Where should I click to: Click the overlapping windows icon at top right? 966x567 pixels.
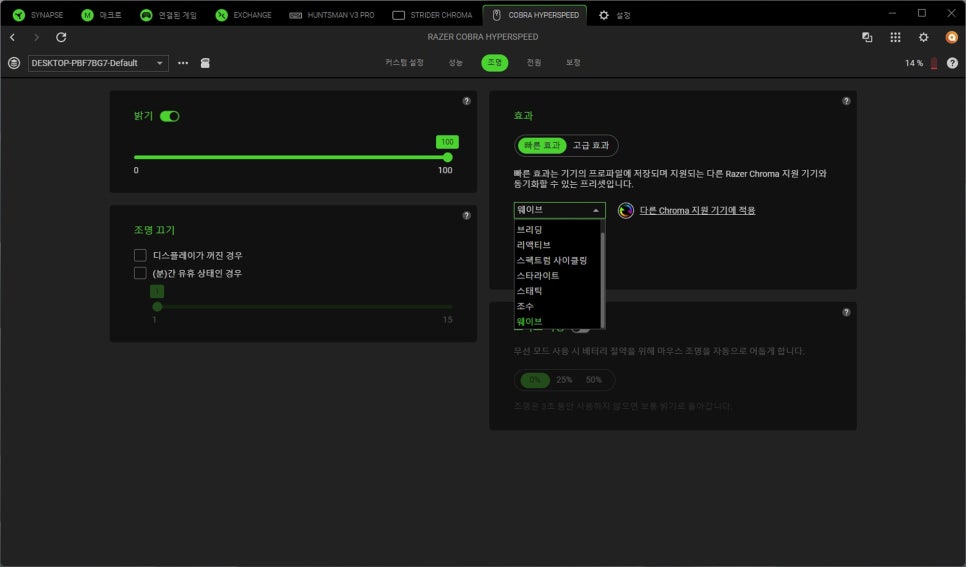click(867, 38)
